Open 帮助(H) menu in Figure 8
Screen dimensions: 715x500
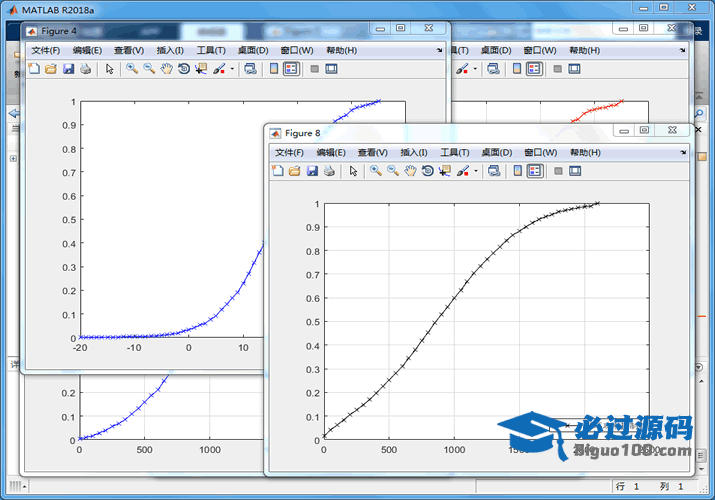[x=585, y=152]
